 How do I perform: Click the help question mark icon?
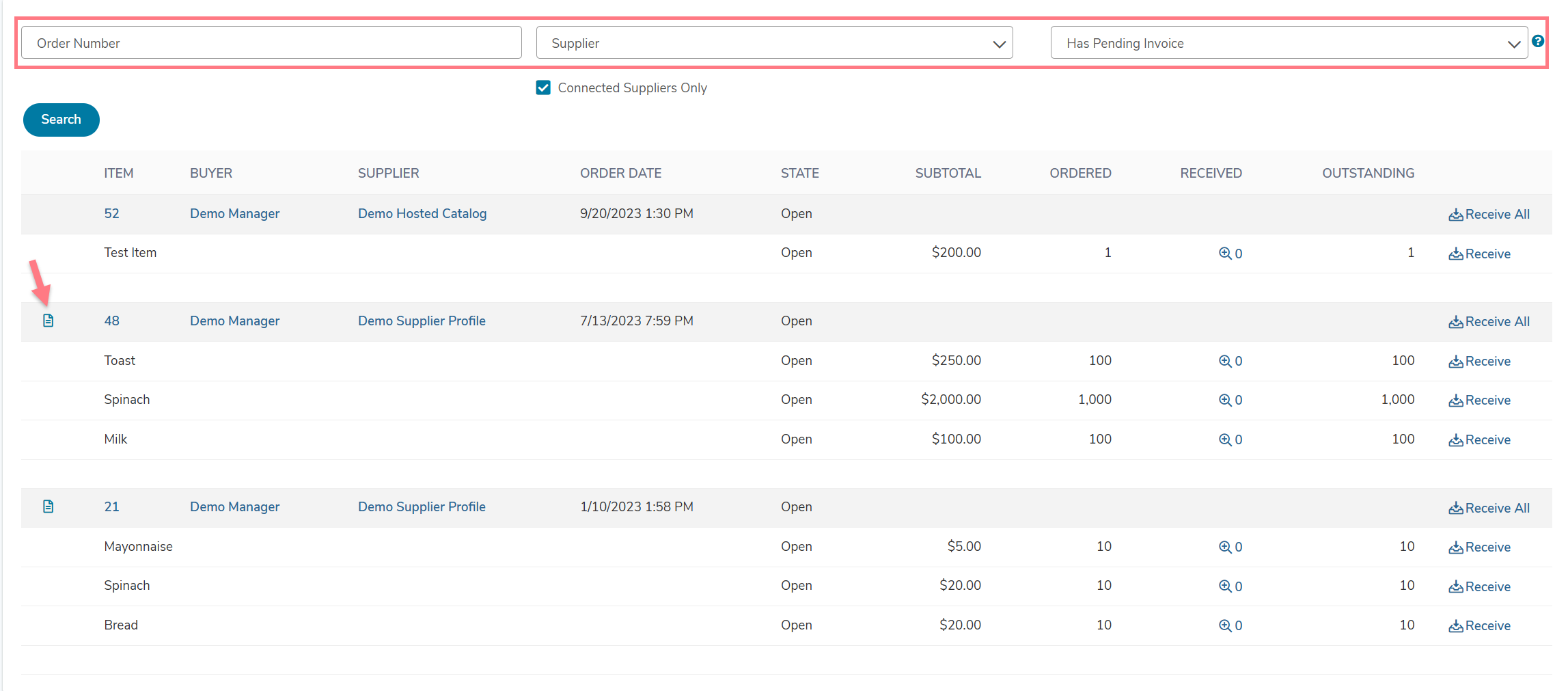click(x=1537, y=41)
